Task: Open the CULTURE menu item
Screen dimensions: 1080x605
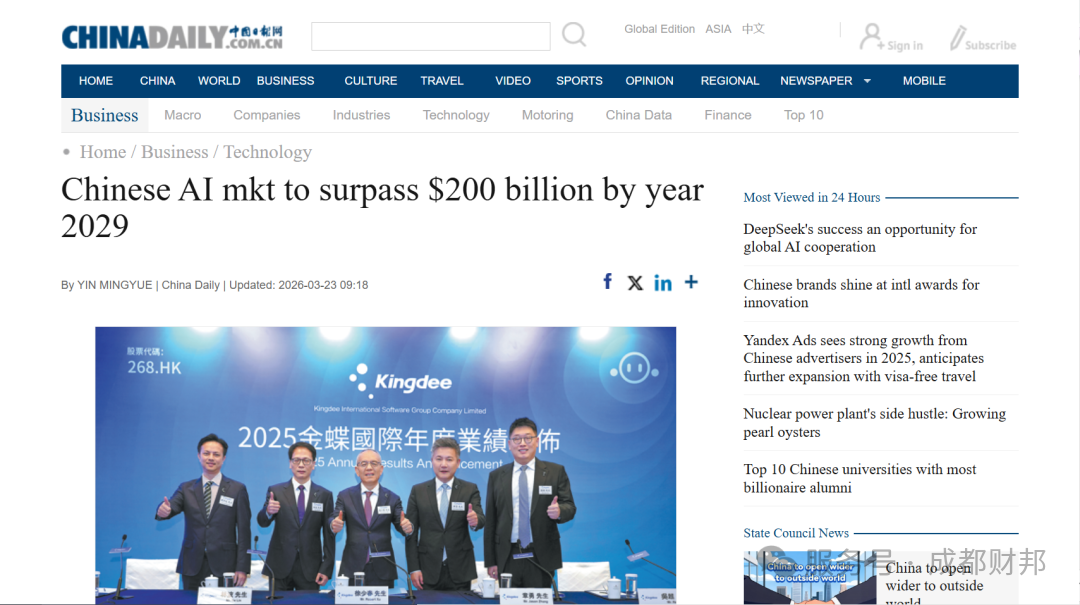Action: (371, 81)
